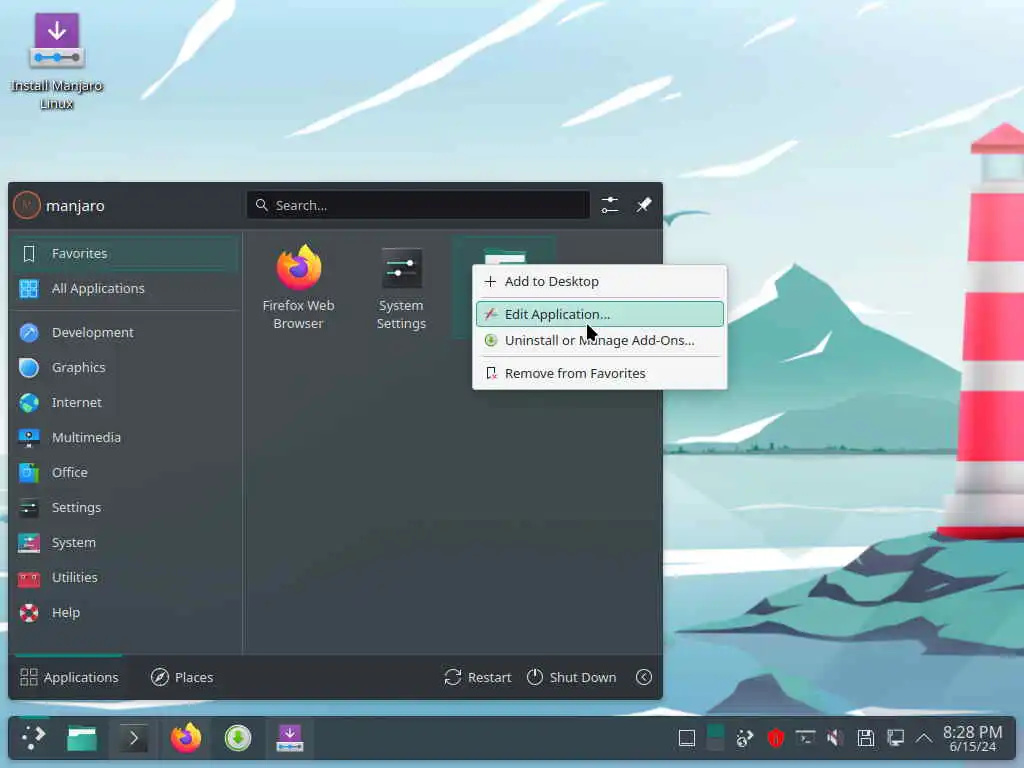Screen dimensions: 1024x768
Task: Open the Utilities category
Action: click(125, 577)
